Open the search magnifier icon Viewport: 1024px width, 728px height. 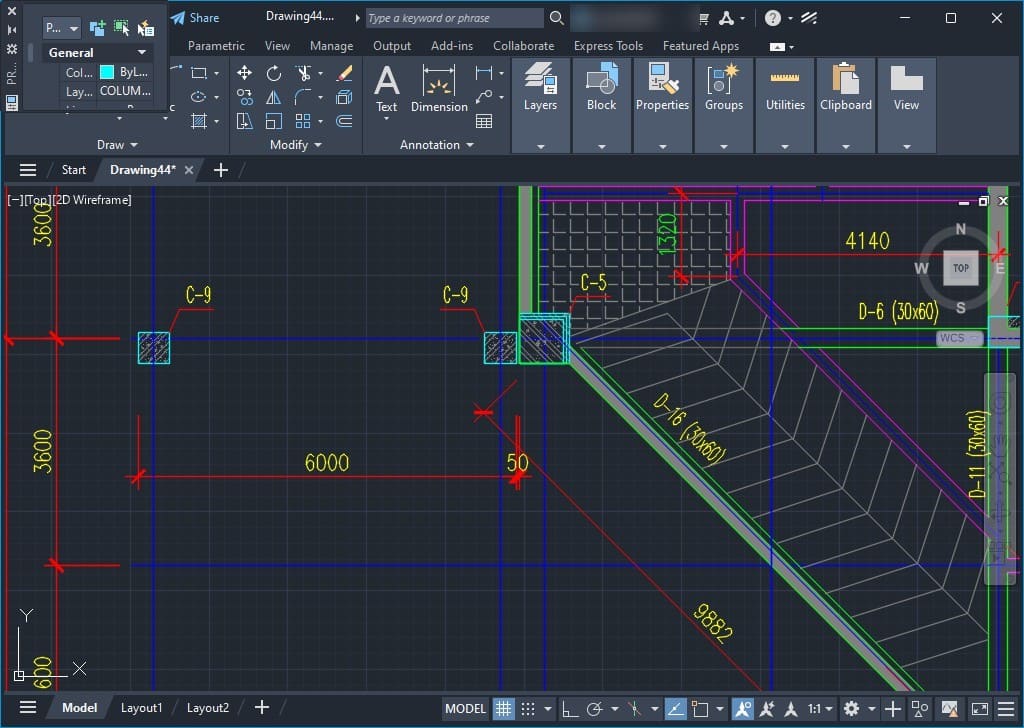[x=556, y=18]
